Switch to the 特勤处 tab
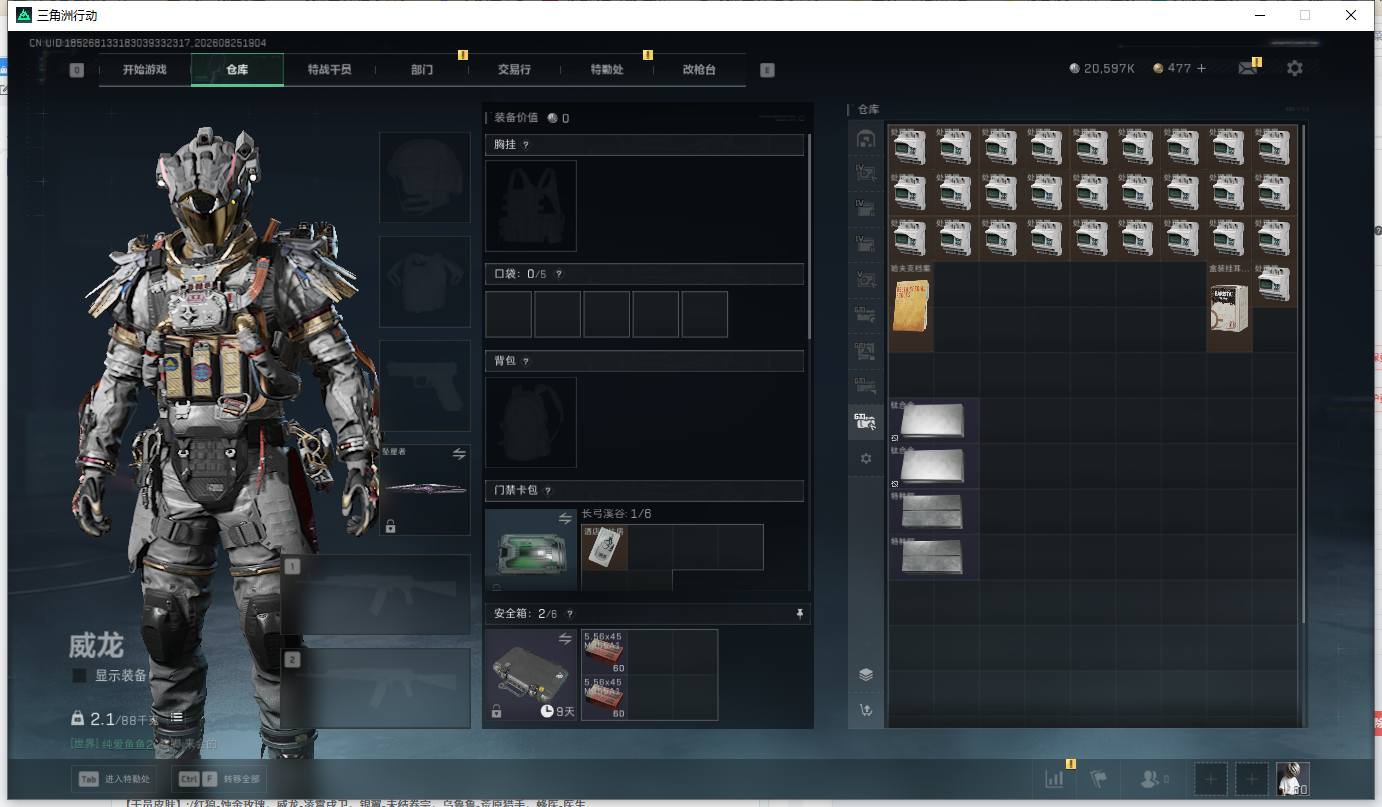This screenshot has height=807, width=1382. (607, 70)
